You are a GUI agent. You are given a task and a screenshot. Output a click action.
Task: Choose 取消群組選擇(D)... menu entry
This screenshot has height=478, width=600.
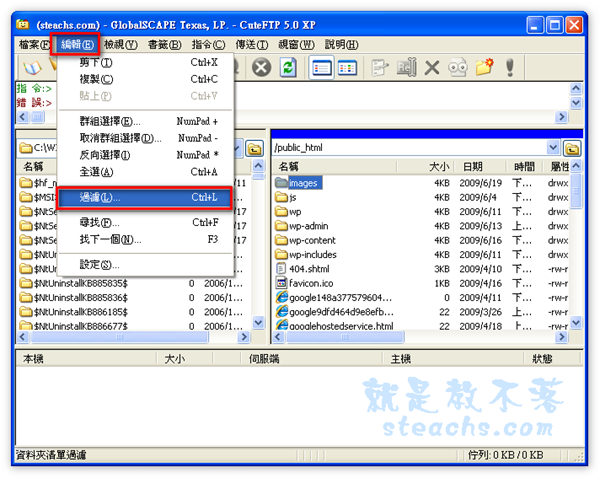(x=145, y=138)
